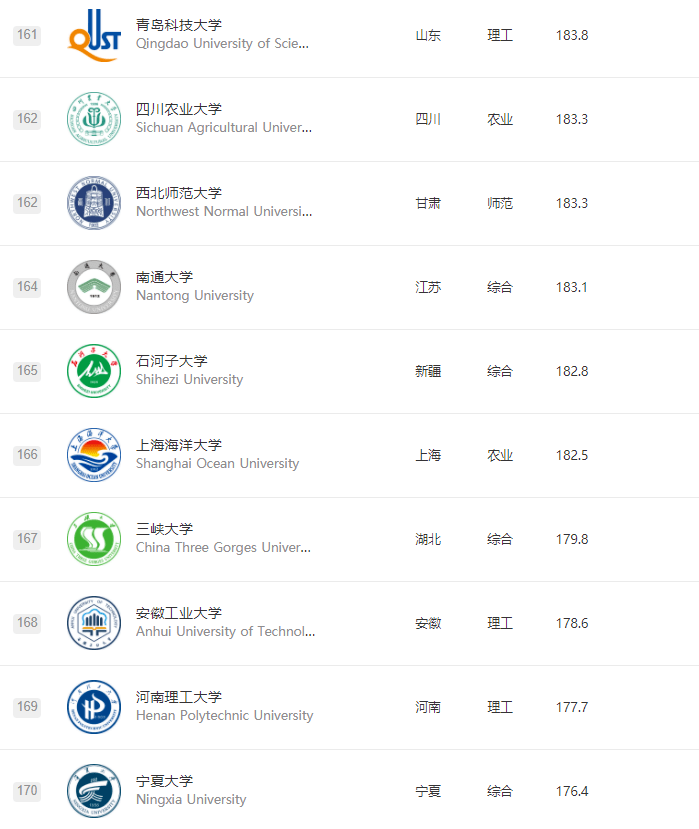699x829 pixels.
Task: Click rank badge 161
Action: (27, 35)
